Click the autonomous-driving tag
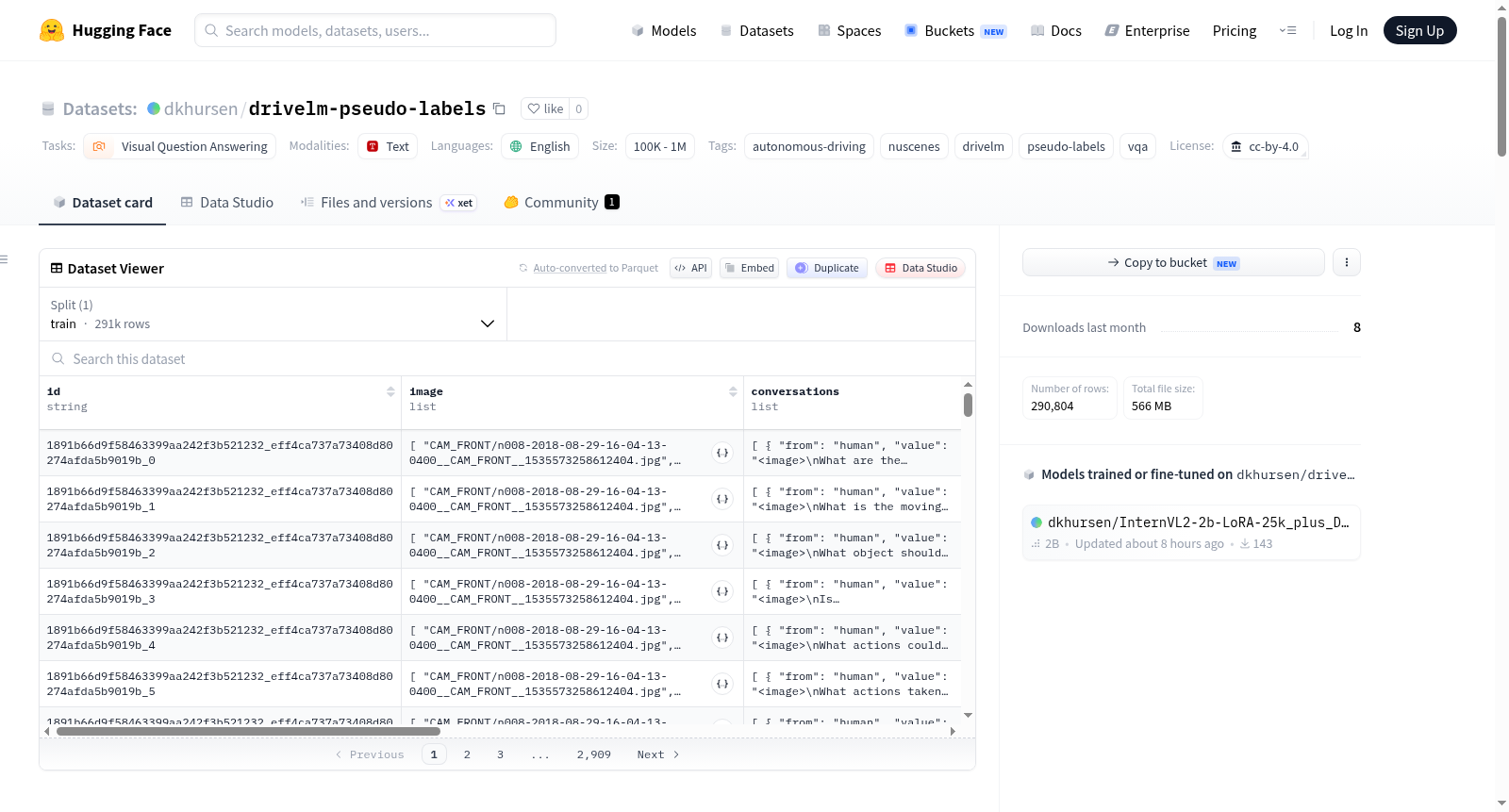Image resolution: width=1509 pixels, height=812 pixels. (x=808, y=146)
